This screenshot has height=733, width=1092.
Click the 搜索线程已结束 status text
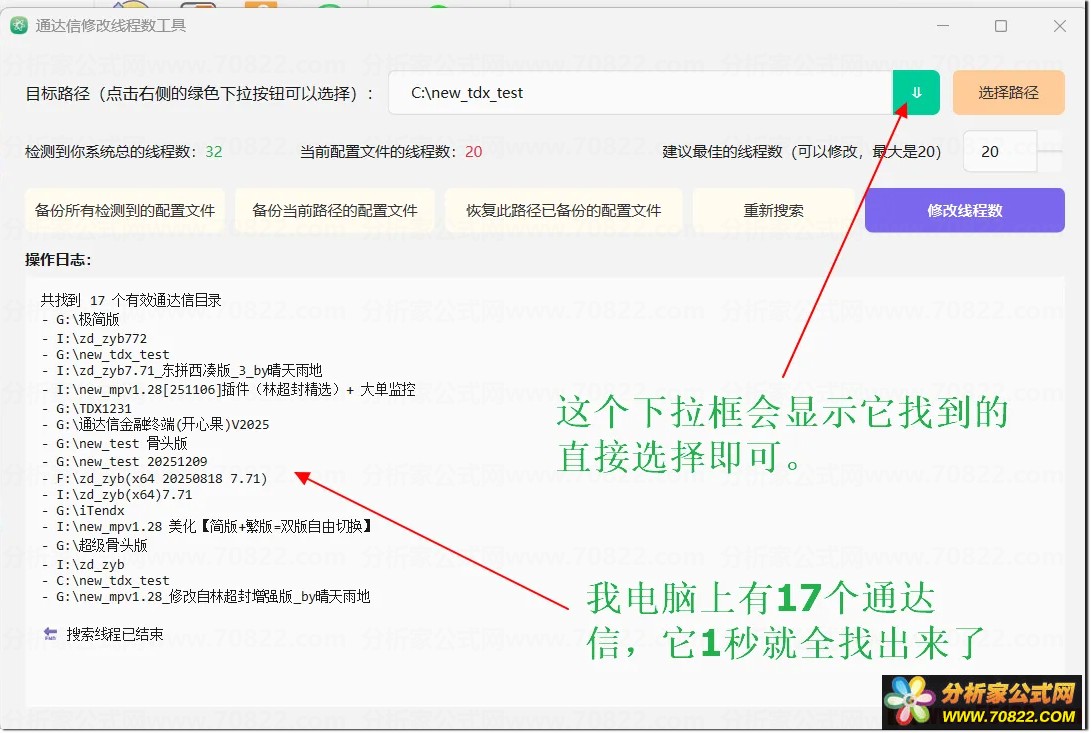[115, 634]
